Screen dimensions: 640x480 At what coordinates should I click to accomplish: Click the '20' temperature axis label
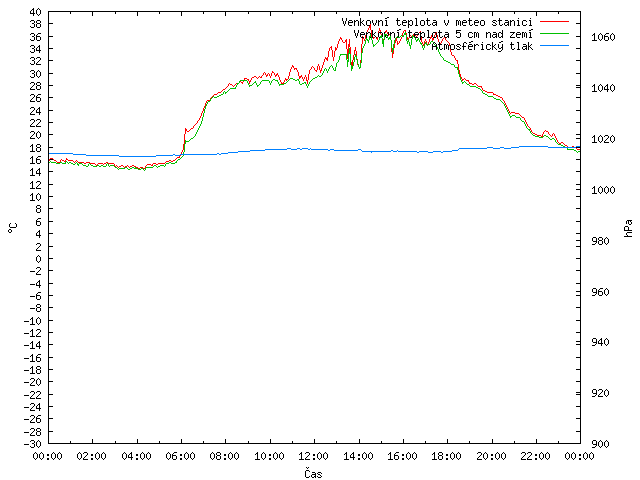[36, 136]
